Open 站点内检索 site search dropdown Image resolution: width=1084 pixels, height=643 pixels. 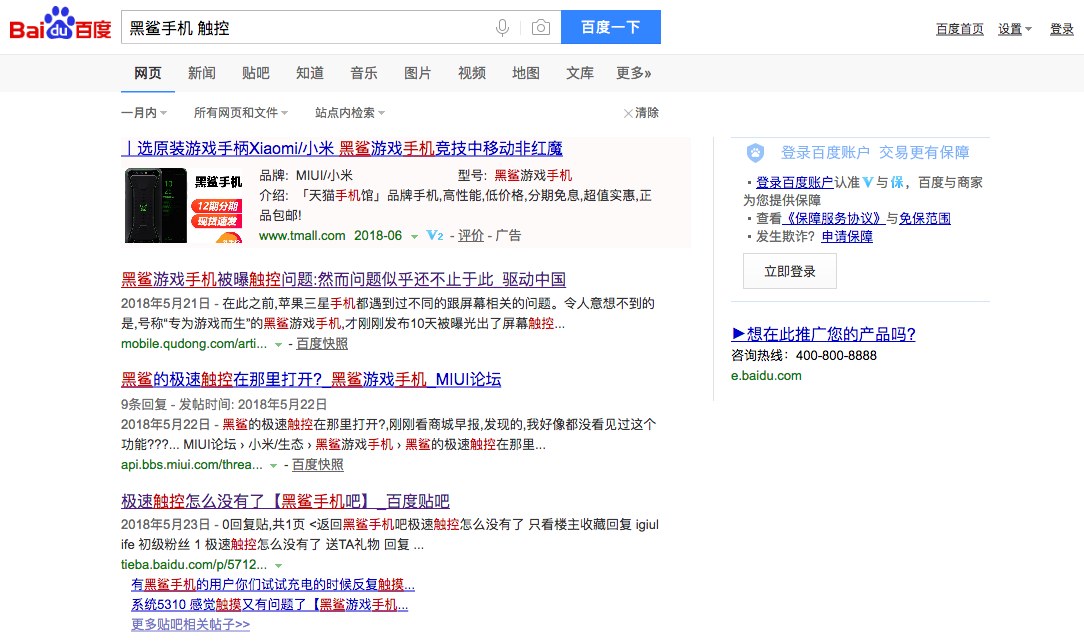tap(350, 113)
